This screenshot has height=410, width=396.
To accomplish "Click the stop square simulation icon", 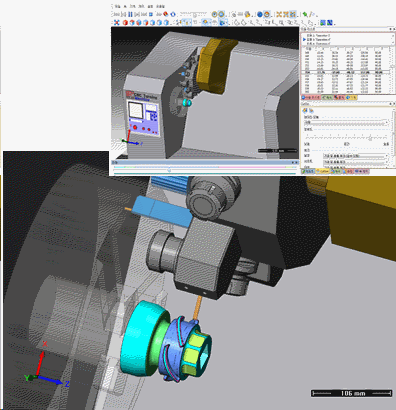I will [151, 14].
